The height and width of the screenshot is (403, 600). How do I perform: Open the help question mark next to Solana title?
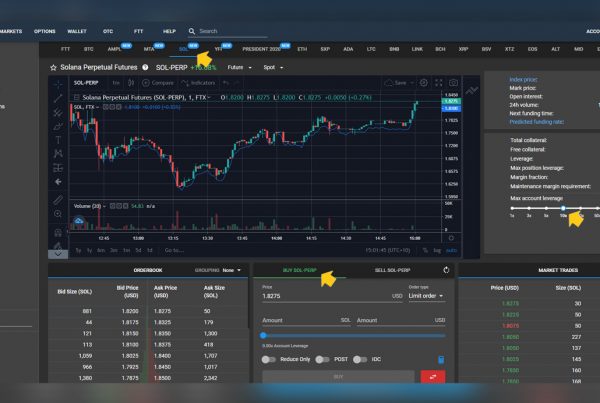[145, 67]
